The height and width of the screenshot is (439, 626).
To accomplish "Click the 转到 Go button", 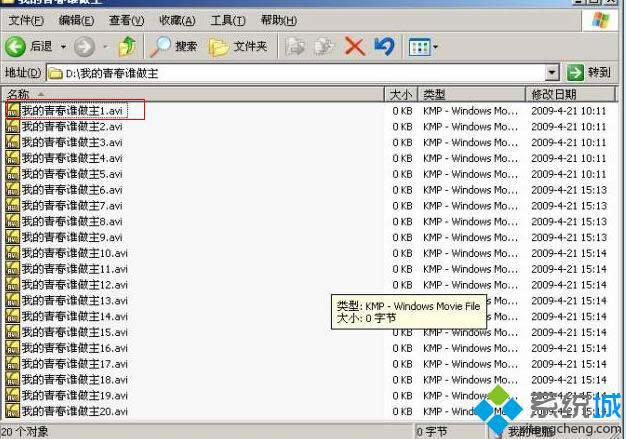I will [589, 73].
